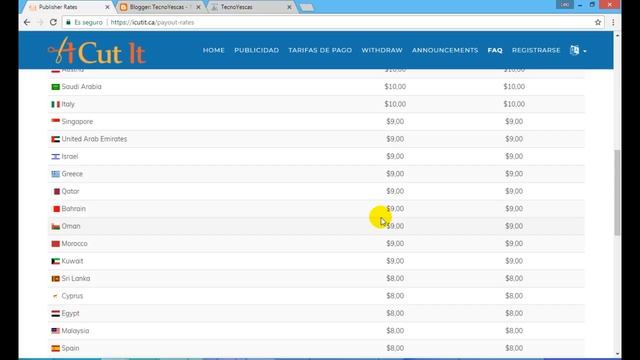Click the Malaysia flag icon

click(x=56, y=331)
